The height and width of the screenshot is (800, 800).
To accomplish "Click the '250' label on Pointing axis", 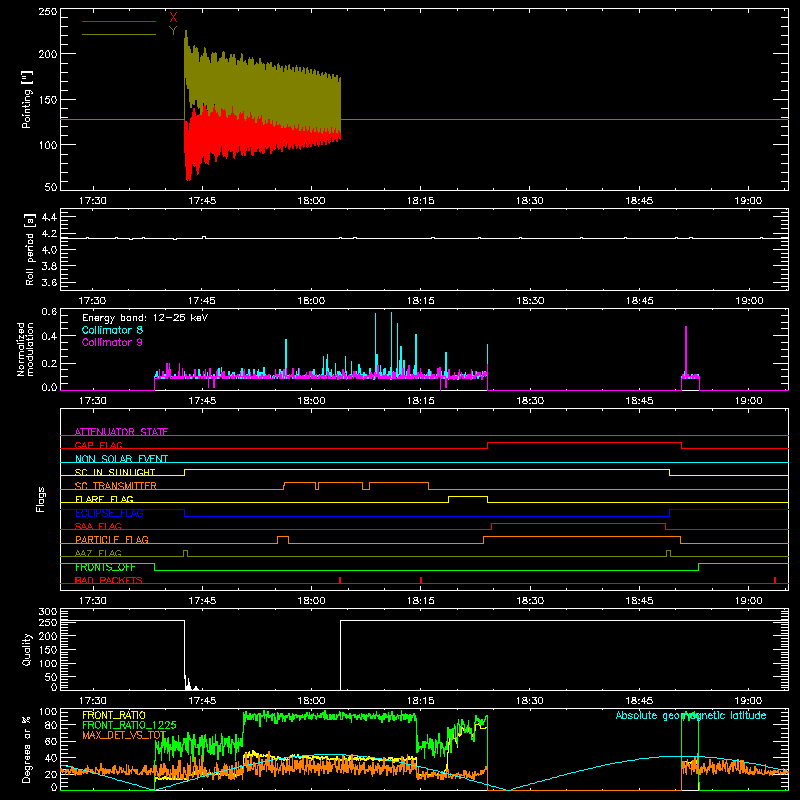I will (47, 12).
